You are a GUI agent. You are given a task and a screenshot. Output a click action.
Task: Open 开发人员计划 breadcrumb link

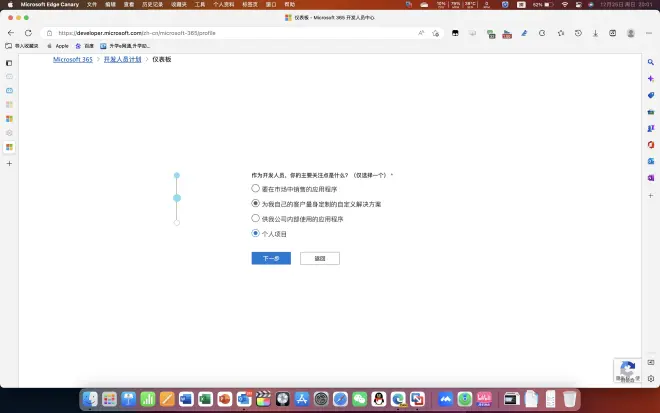[122, 59]
